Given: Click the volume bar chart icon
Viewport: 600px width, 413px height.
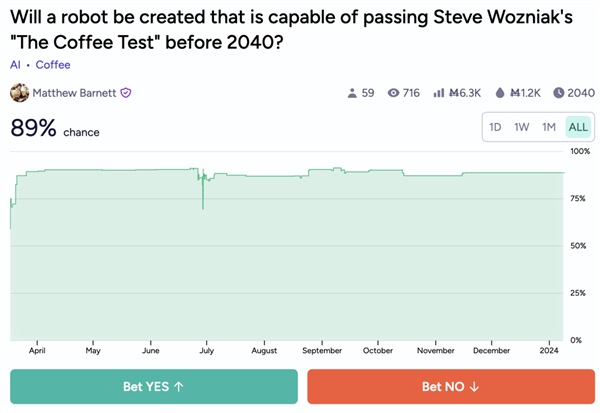Looking at the screenshot, I should point(438,93).
